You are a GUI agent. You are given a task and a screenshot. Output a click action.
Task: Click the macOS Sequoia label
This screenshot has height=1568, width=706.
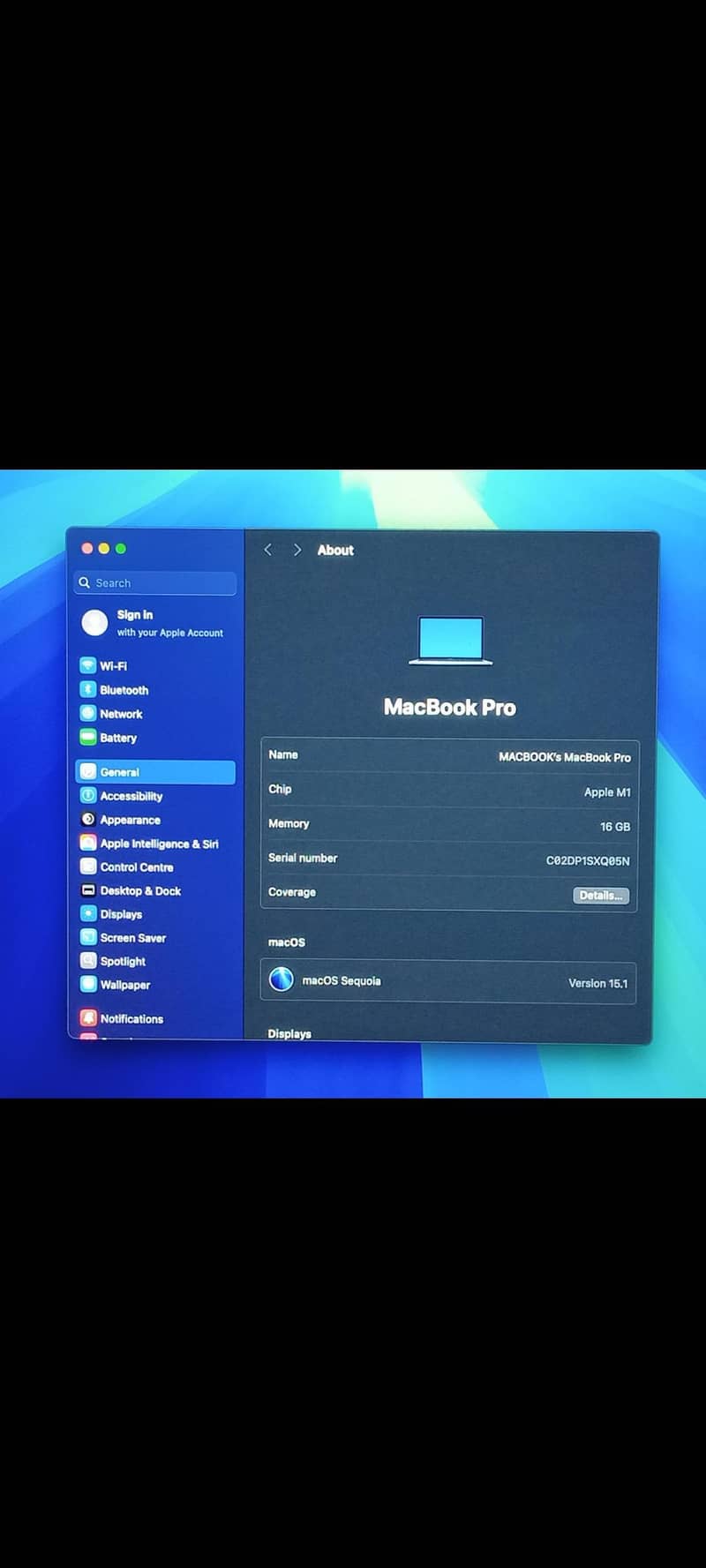[x=342, y=980]
